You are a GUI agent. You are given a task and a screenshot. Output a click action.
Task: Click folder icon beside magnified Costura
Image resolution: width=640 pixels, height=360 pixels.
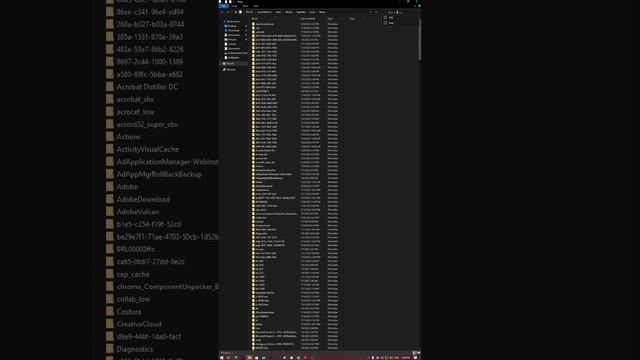[x=110, y=312]
